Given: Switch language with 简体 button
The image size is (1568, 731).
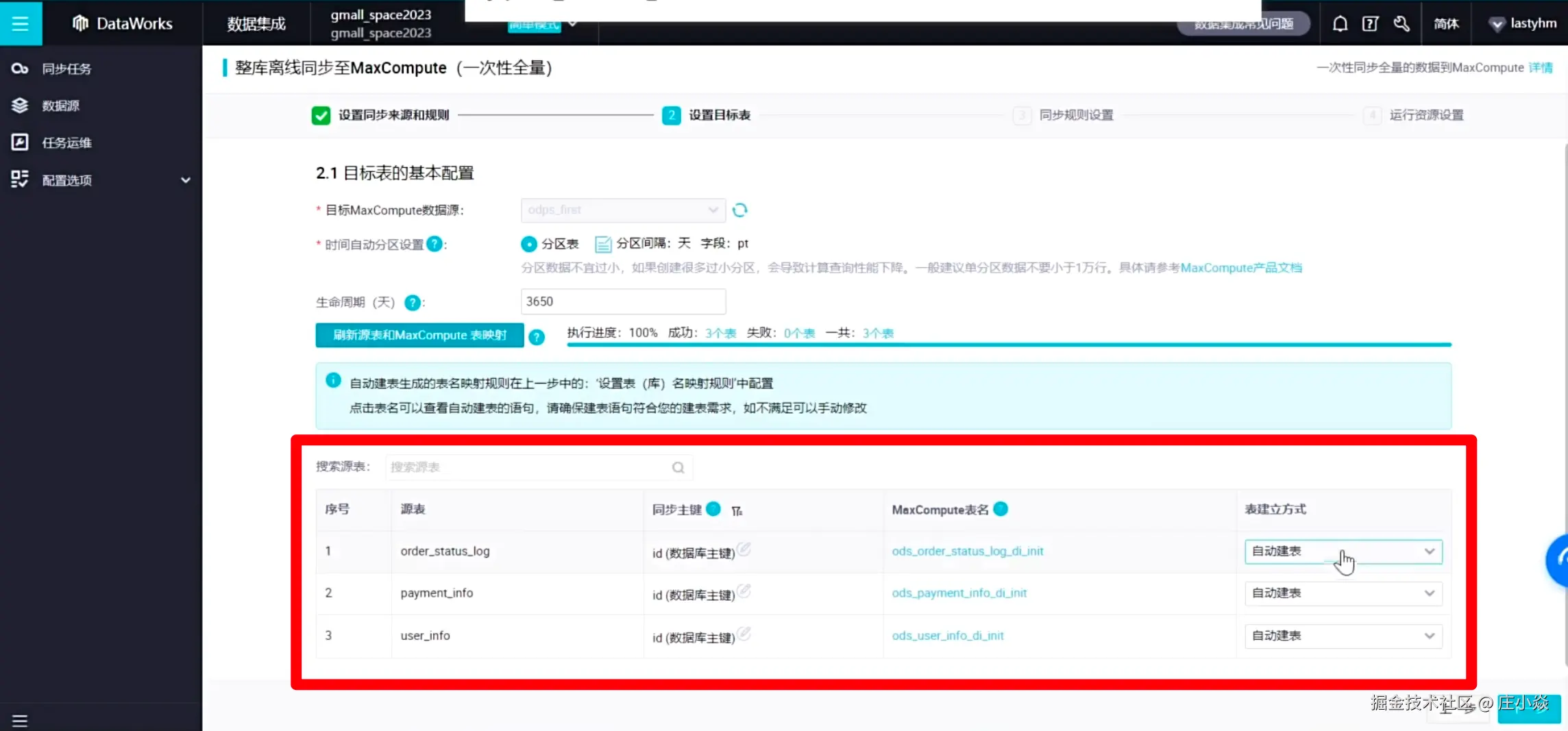Looking at the screenshot, I should tap(1447, 24).
